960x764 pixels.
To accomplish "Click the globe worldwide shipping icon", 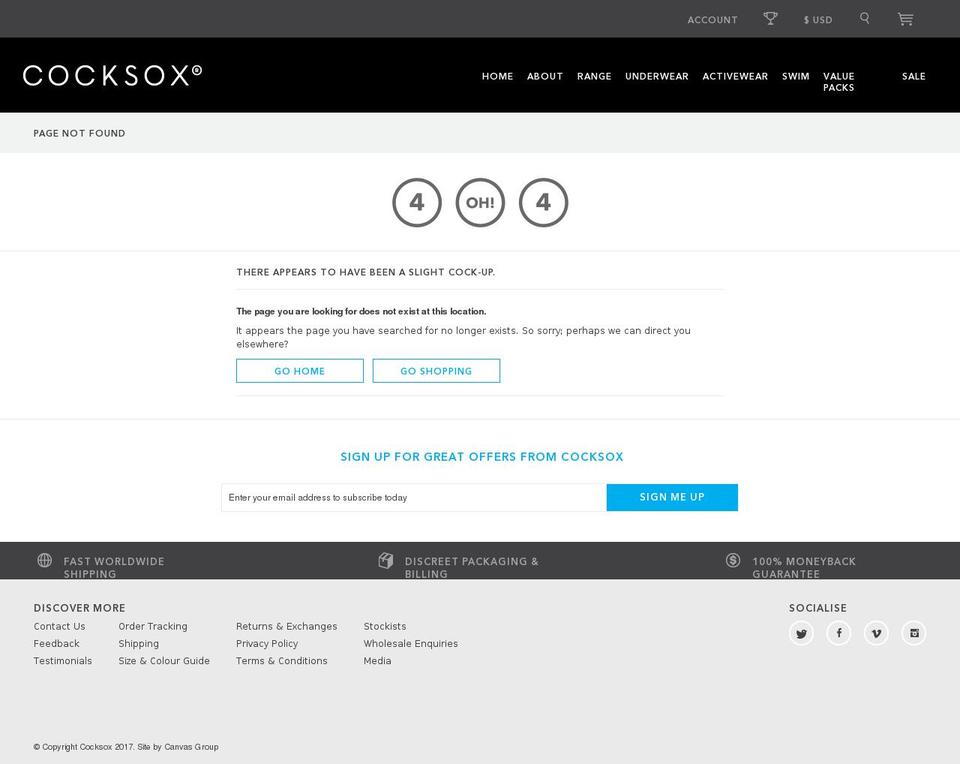I will pyautogui.click(x=45, y=560).
